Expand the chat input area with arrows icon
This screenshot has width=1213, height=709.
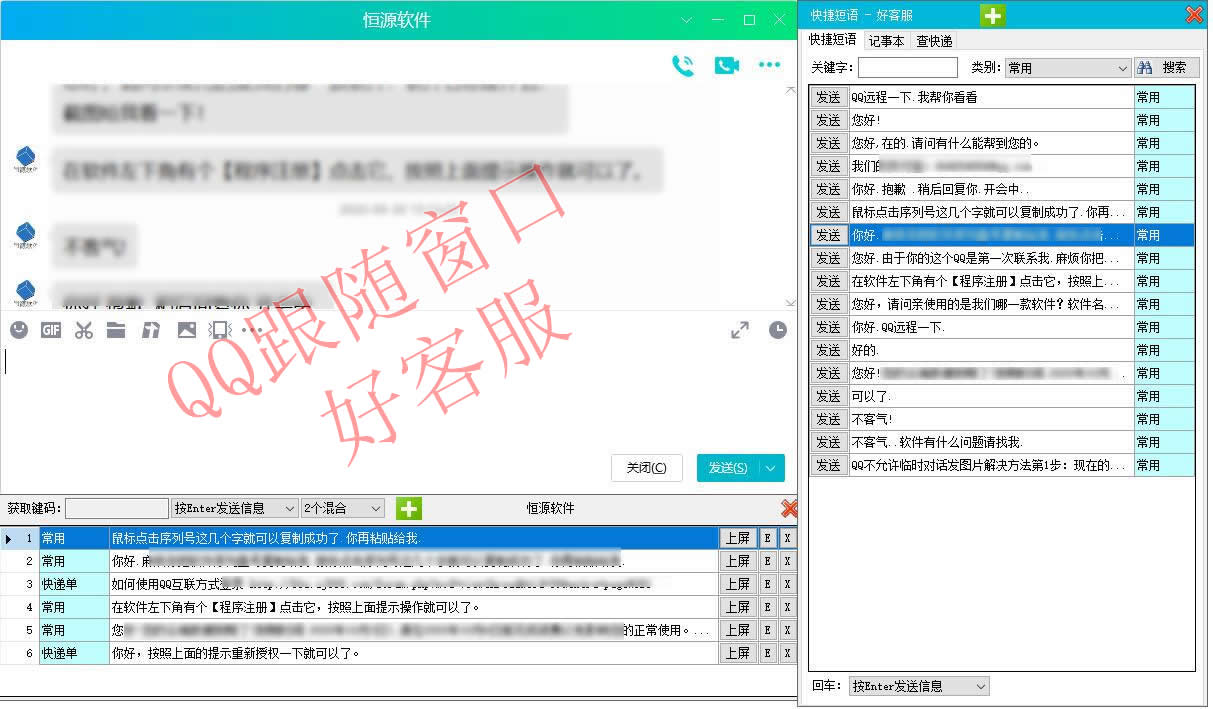tap(739, 330)
